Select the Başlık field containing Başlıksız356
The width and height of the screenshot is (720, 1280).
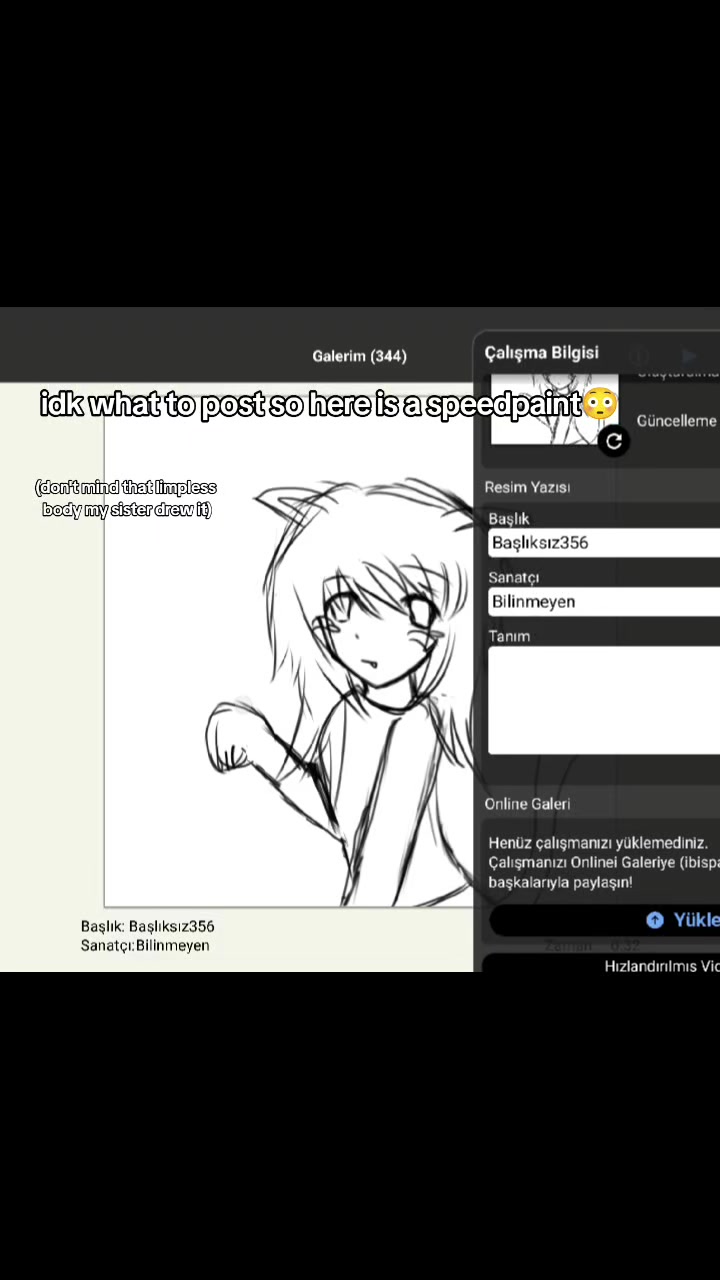coord(604,543)
